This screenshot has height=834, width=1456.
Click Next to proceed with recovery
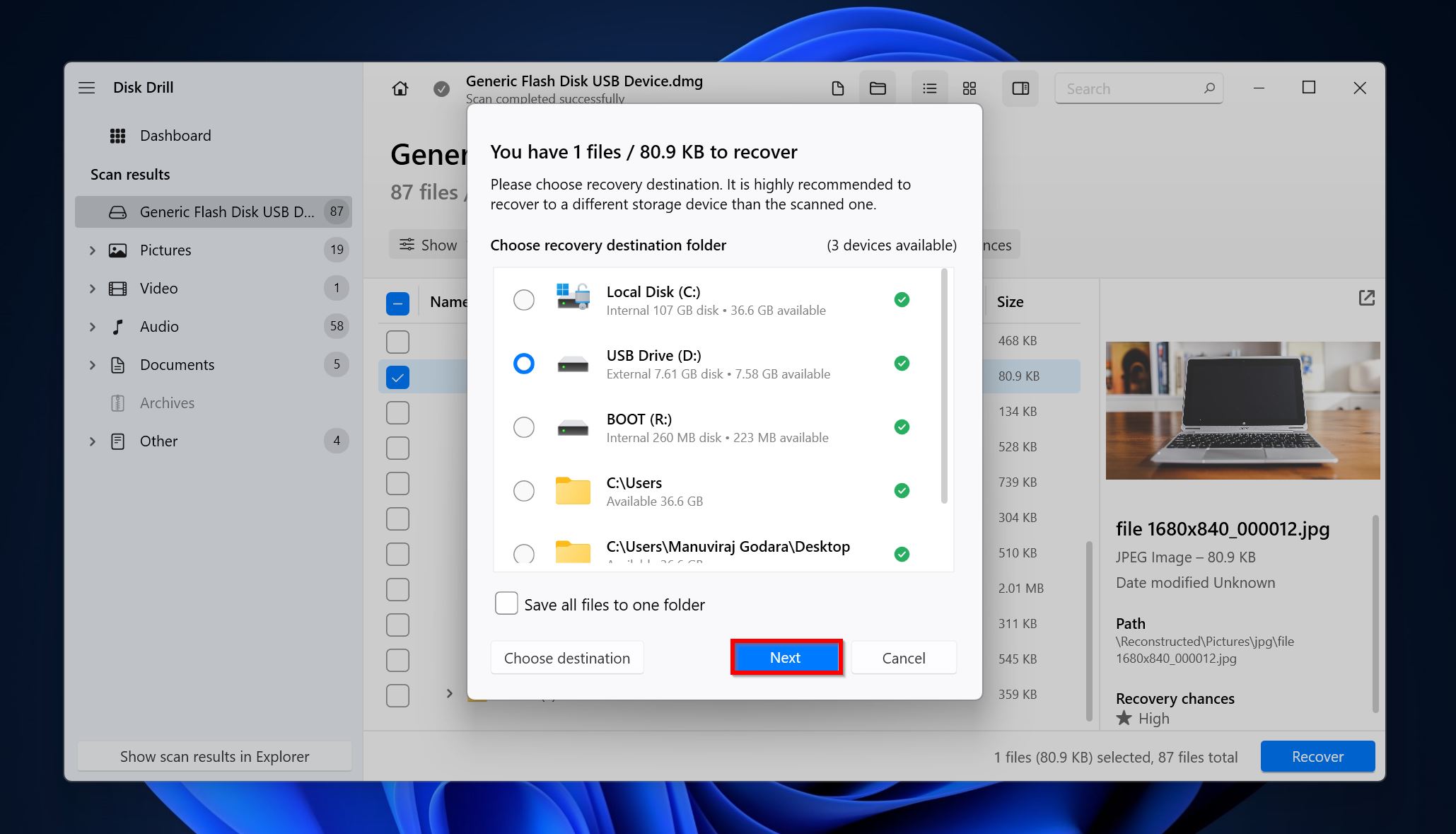click(785, 657)
